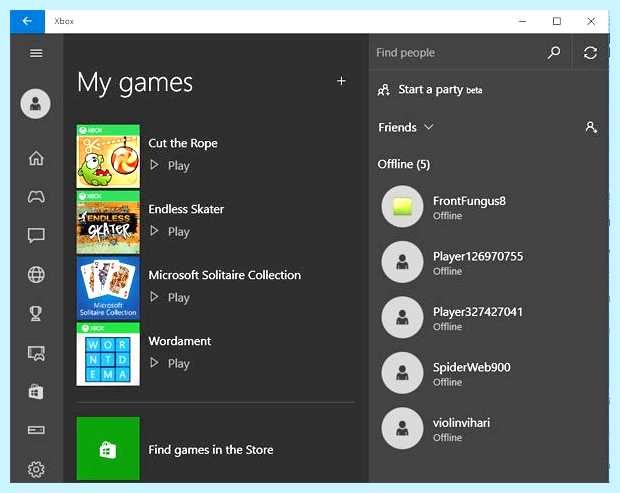Click the Offline (5) heading
The width and height of the screenshot is (620, 493).
pyautogui.click(x=404, y=164)
